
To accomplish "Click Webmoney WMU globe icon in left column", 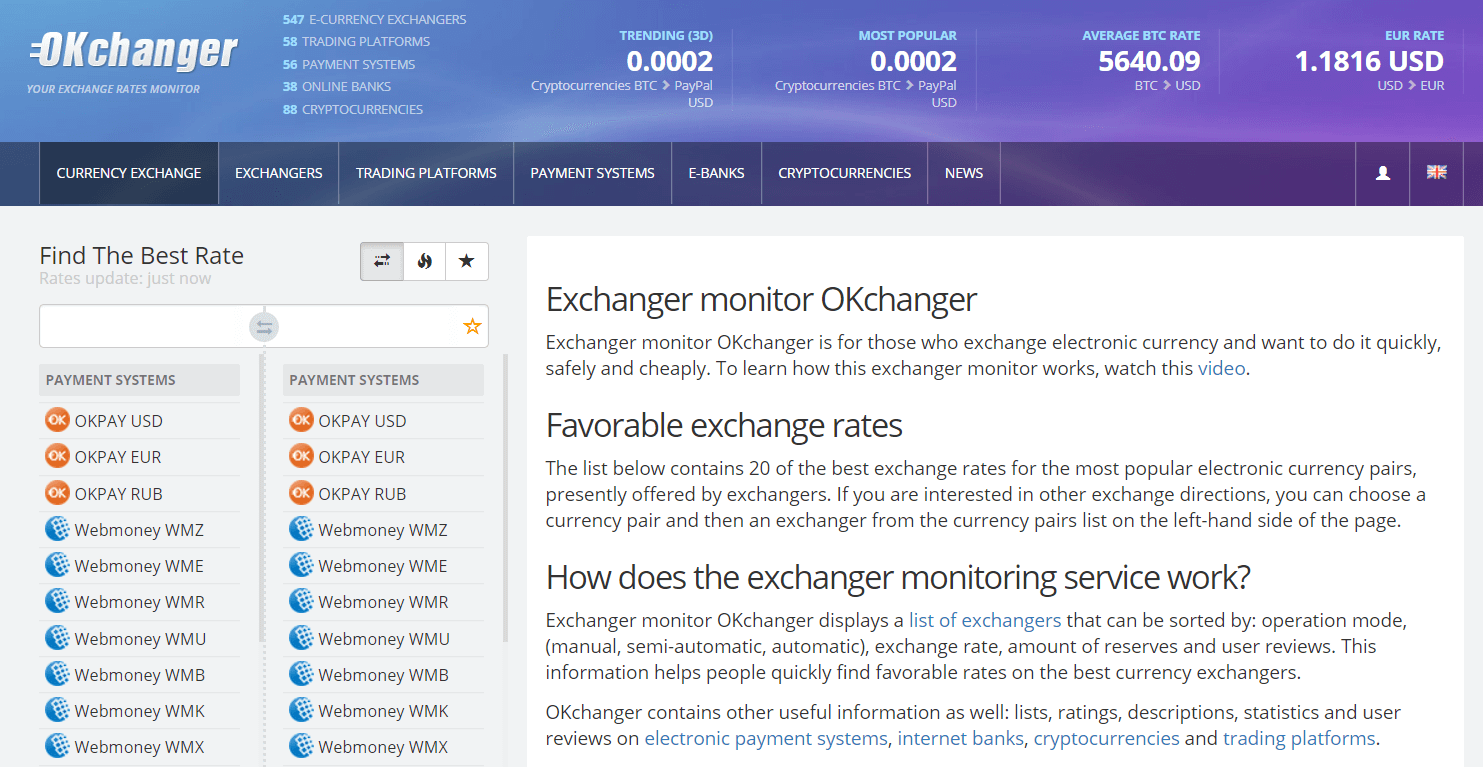I will pos(57,638).
